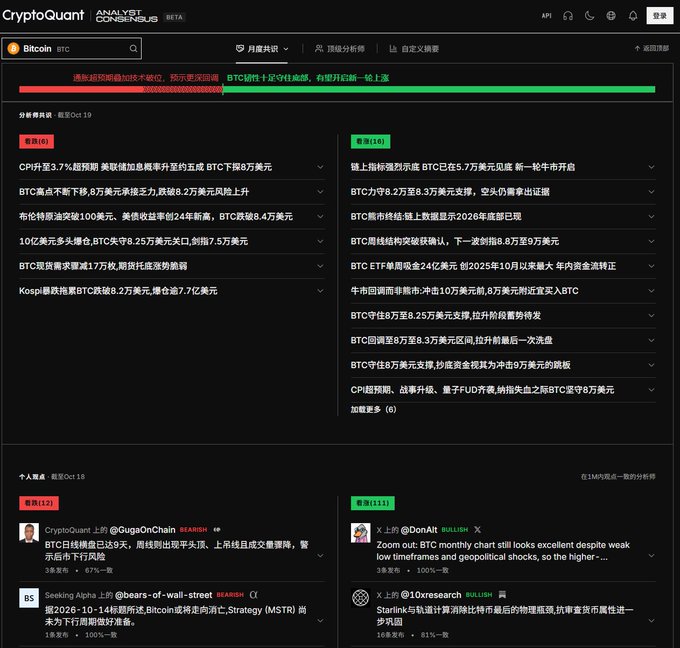Click 返回顶部 back to top link
680x648 pixels.
(x=651, y=48)
